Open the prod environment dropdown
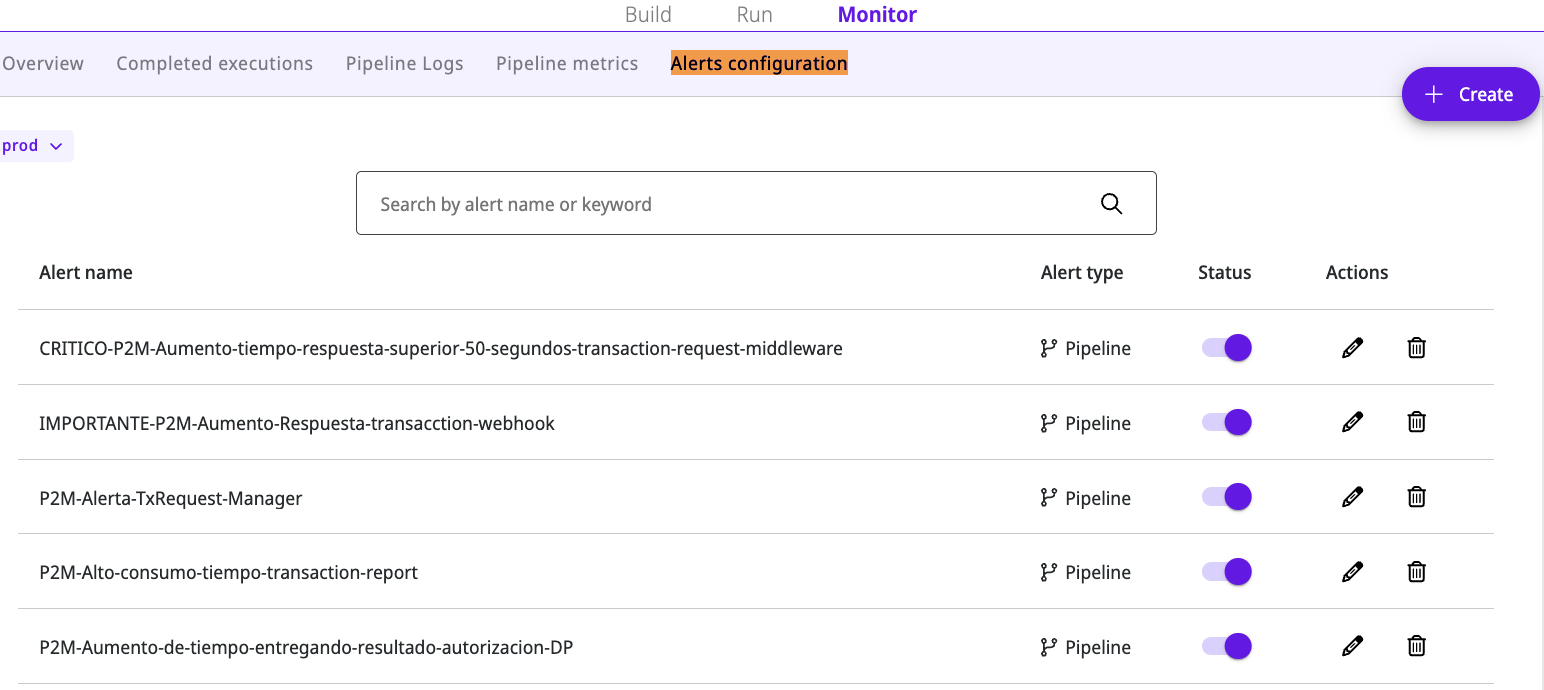 33,146
